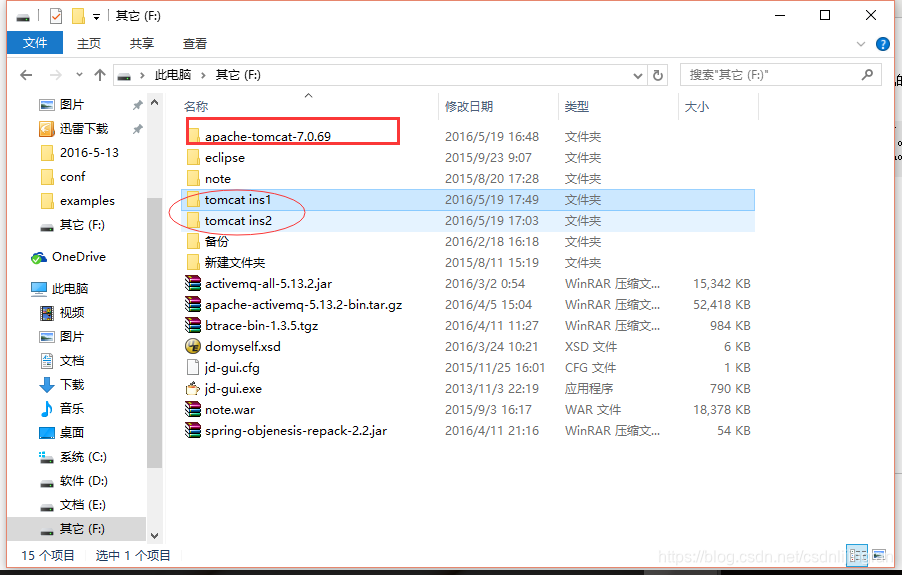Select activemq-all-5.13.2.jar archive icon
Screen dimensions: 902x575
[193, 283]
